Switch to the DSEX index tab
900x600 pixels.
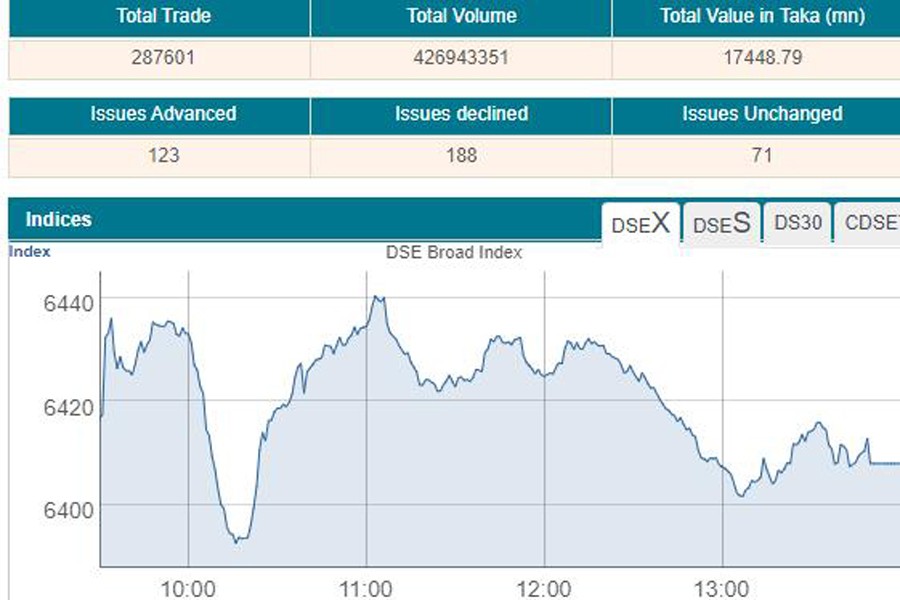point(640,223)
